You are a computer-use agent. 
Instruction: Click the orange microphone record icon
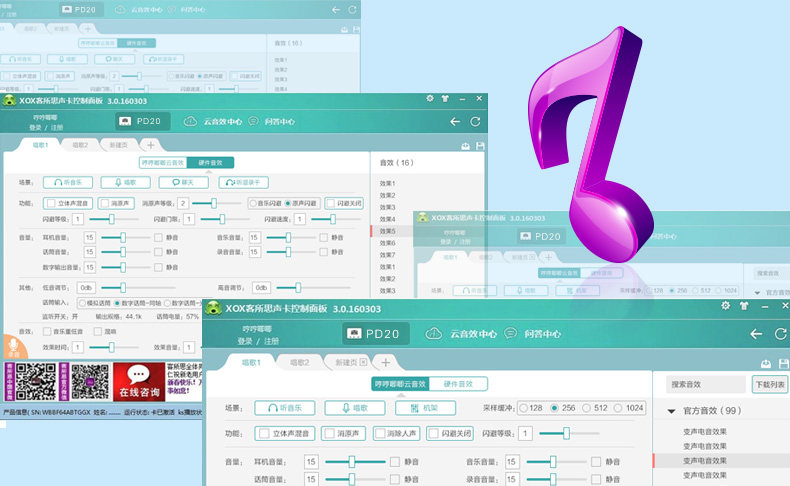tap(13, 346)
